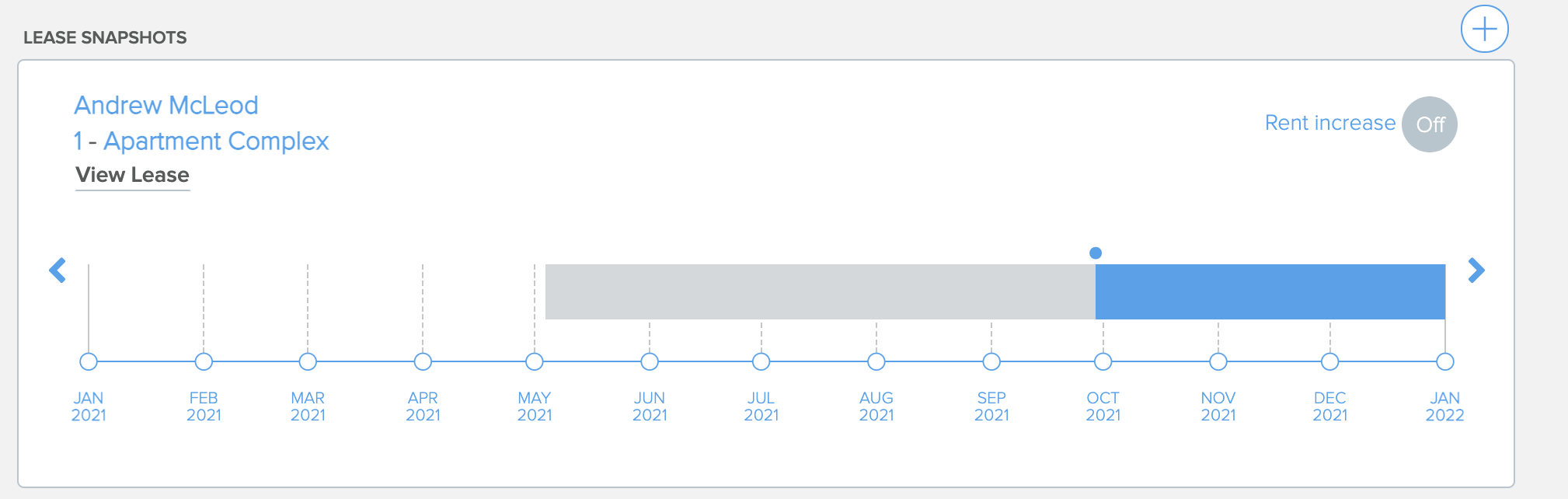Select the JAN 2021 timeline node
This screenshot has height=499, width=1568.
[x=89, y=361]
